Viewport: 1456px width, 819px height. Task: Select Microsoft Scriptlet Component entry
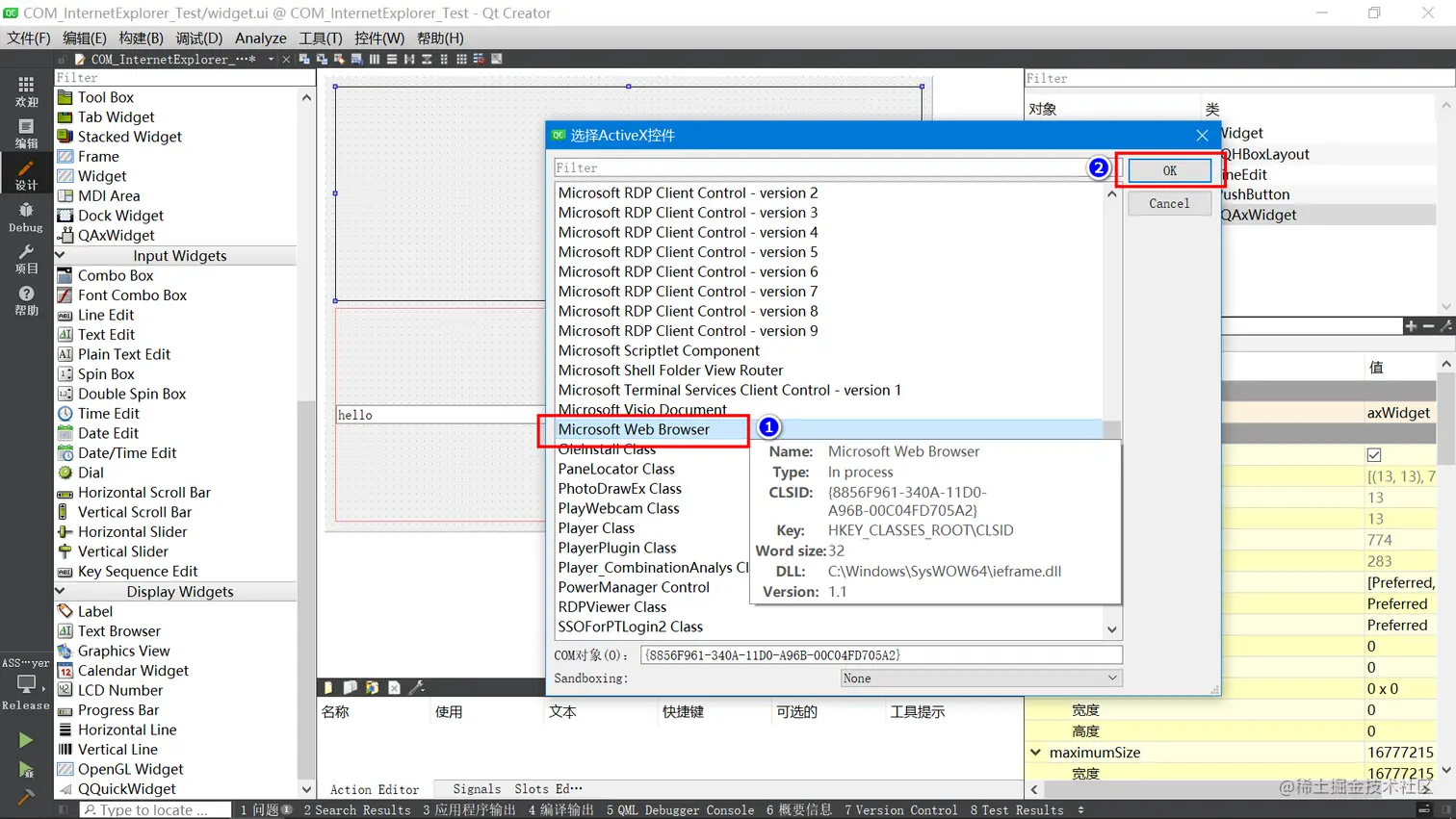click(x=659, y=350)
